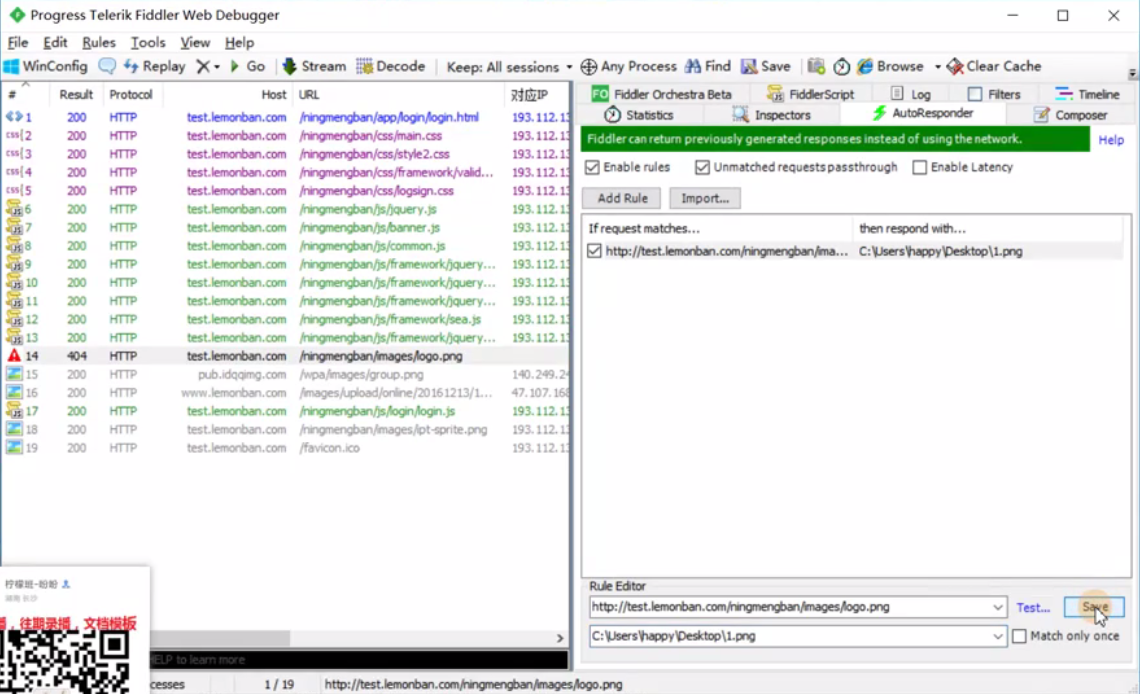Click the JS icon of session 17 login.js
The height and width of the screenshot is (694, 1140).
pos(14,411)
